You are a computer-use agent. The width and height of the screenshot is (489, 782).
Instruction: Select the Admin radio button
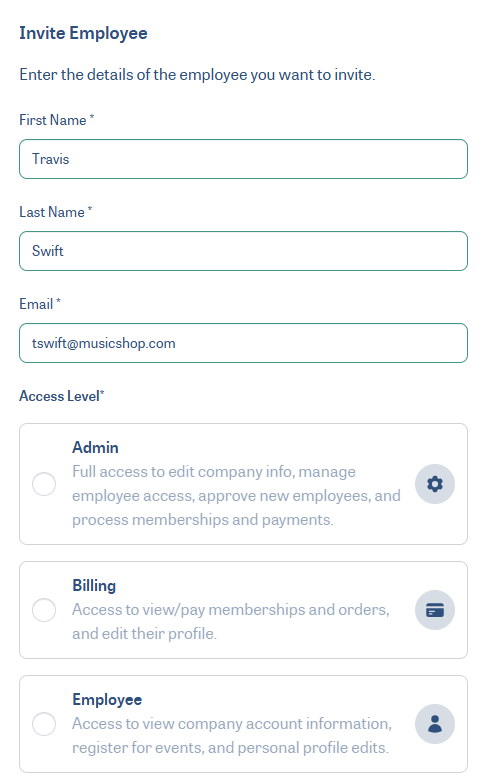point(44,484)
